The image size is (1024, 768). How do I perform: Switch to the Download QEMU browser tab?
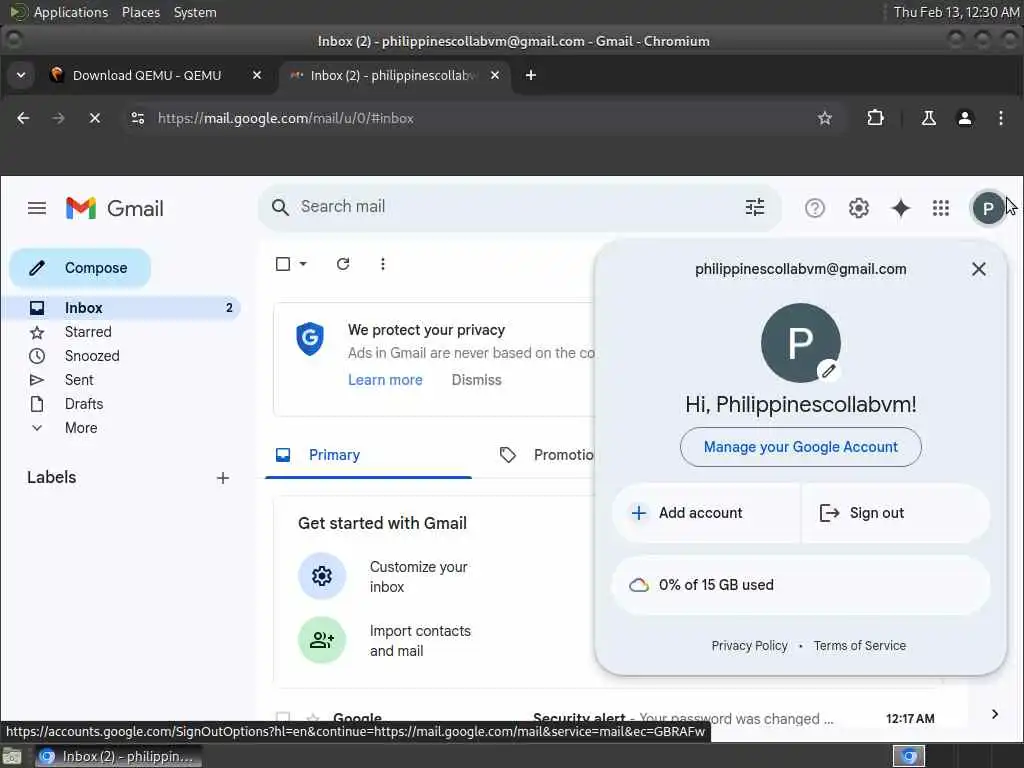coord(157,75)
